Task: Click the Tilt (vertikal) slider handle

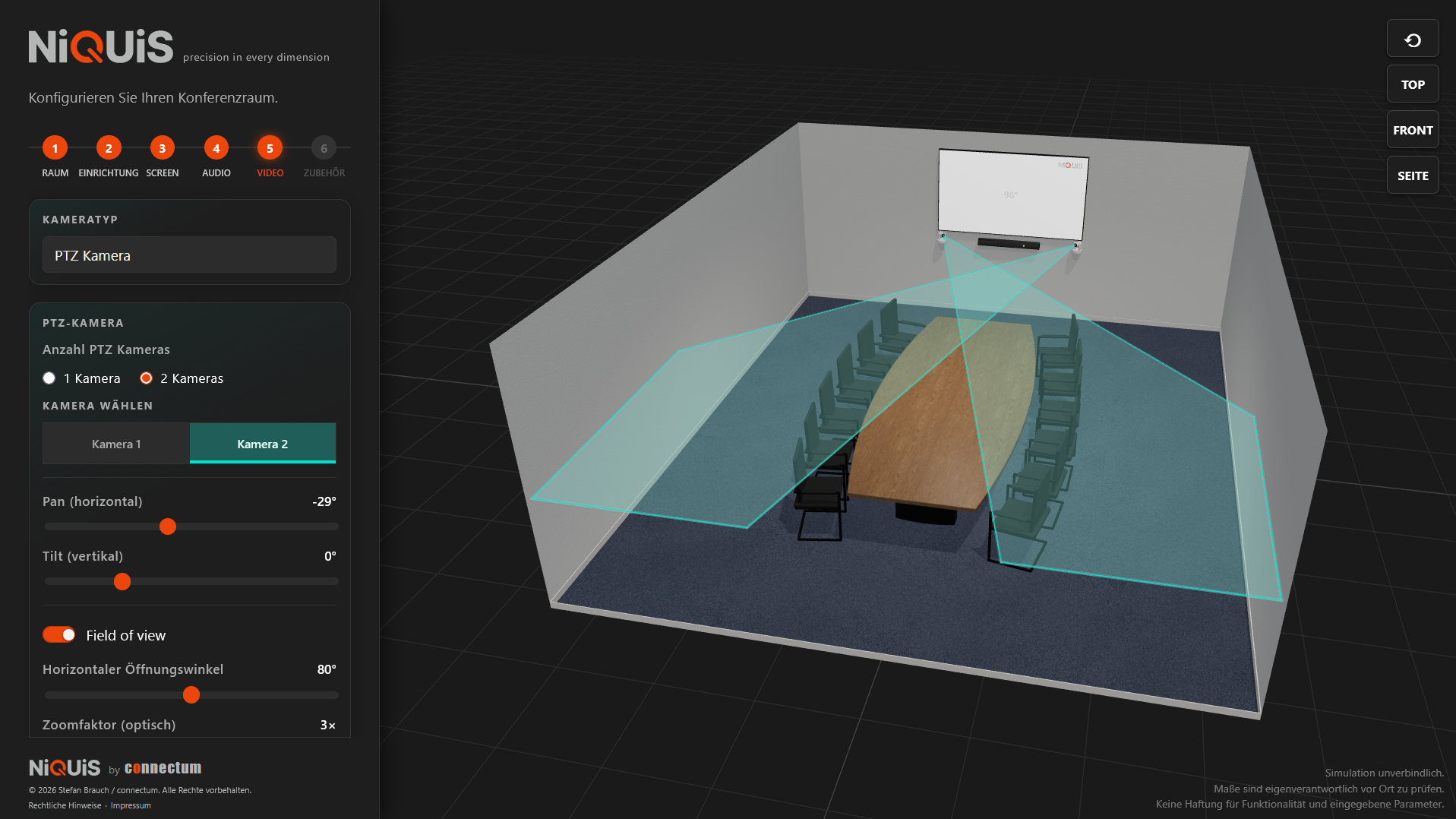Action: (x=122, y=581)
